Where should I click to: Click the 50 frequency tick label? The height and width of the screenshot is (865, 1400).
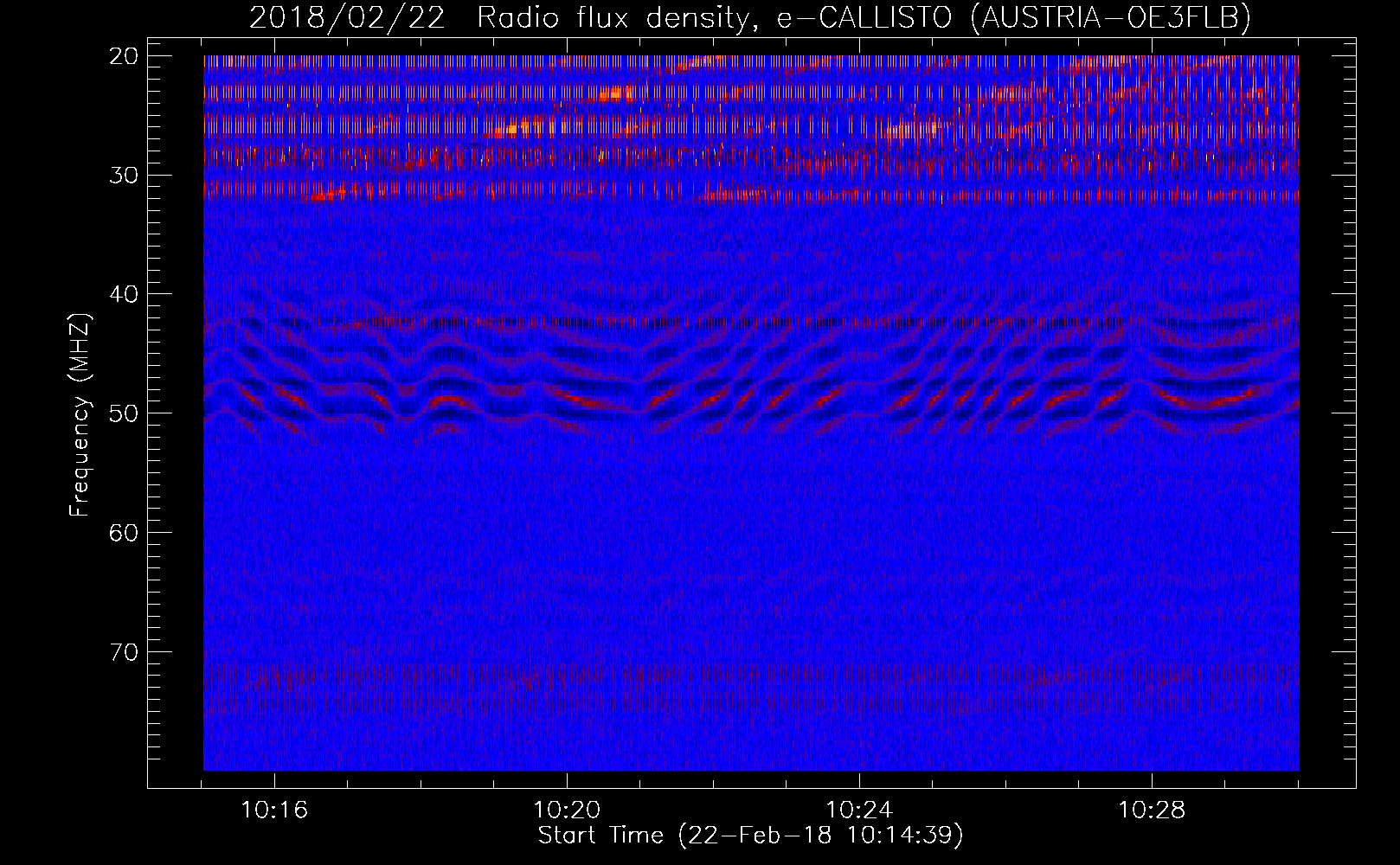[125, 413]
